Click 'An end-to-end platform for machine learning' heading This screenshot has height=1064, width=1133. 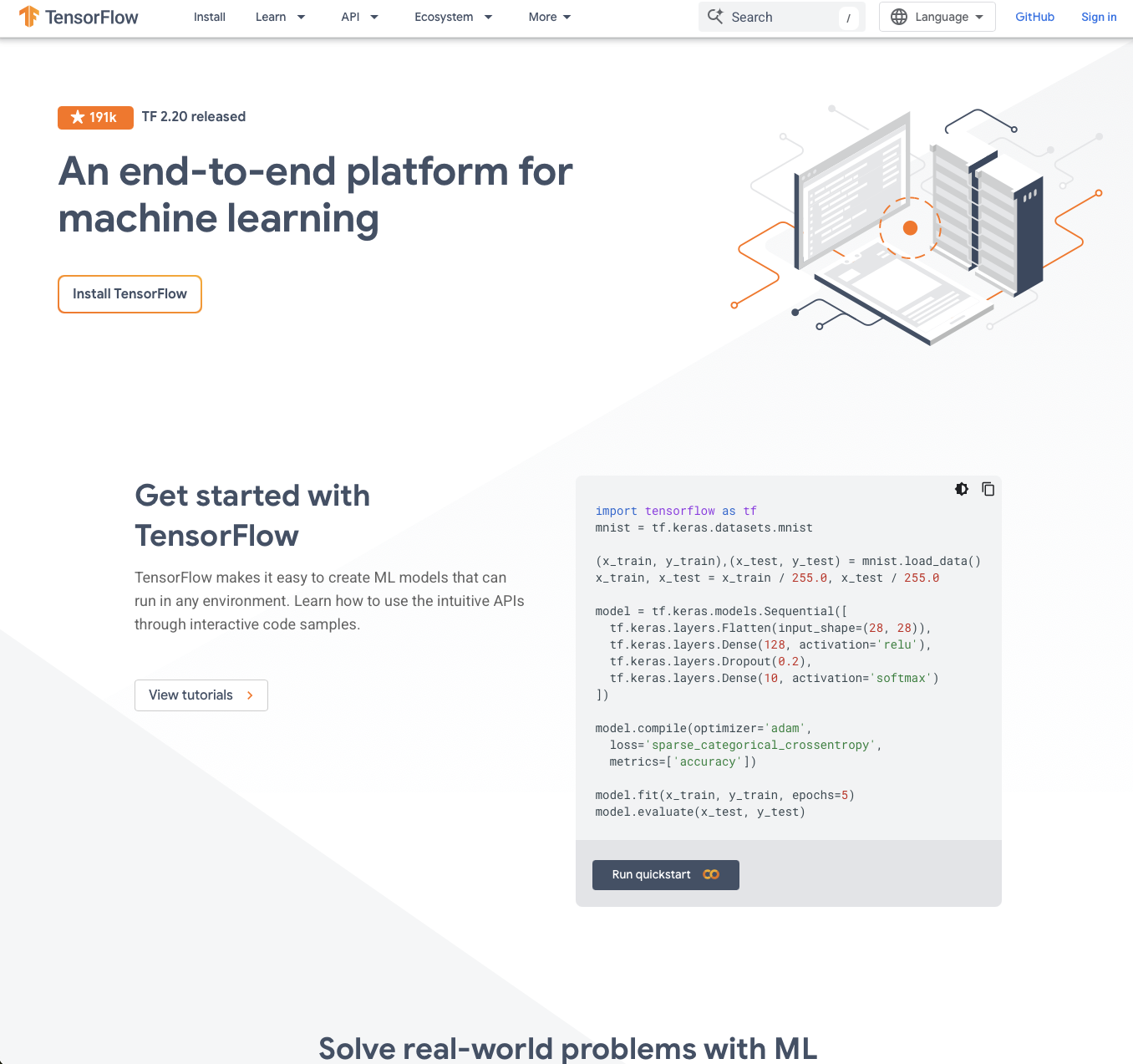click(315, 195)
